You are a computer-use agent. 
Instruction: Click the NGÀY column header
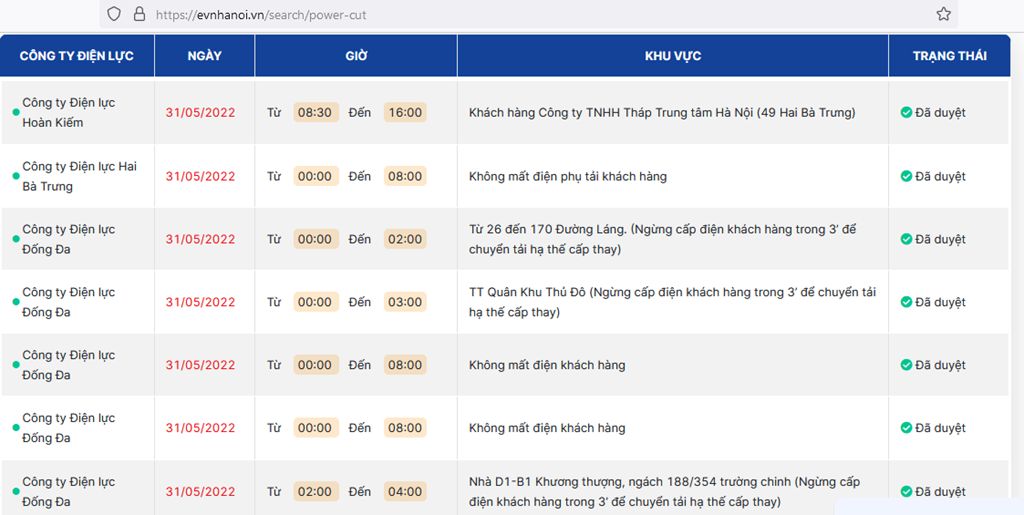[204, 55]
